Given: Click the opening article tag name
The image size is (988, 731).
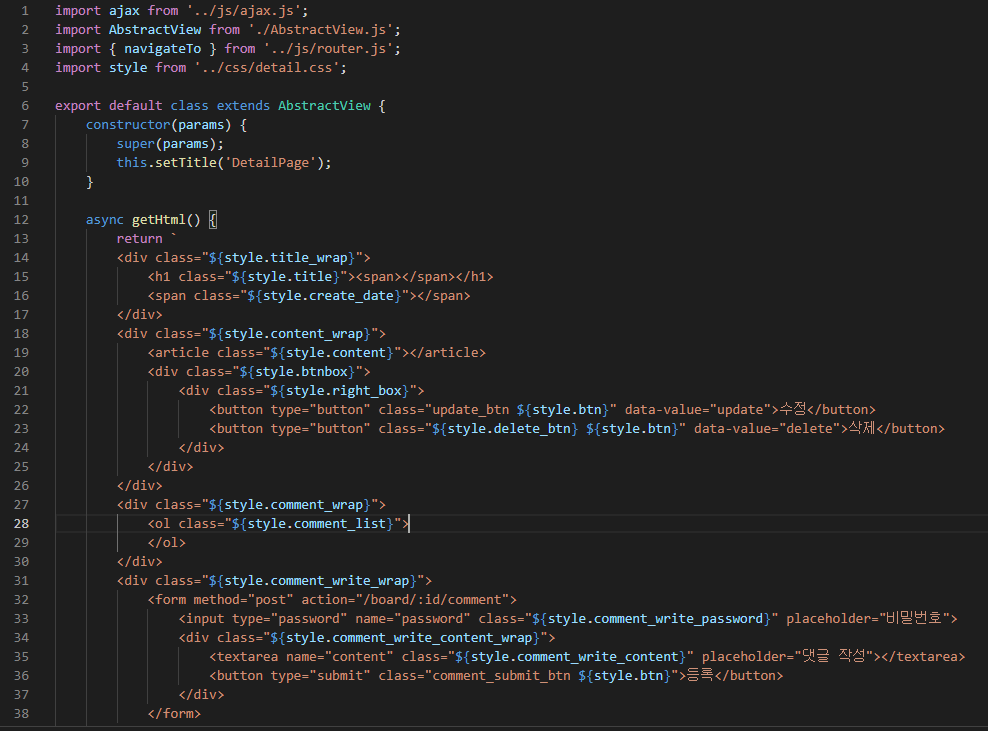Looking at the screenshot, I should 182,352.
